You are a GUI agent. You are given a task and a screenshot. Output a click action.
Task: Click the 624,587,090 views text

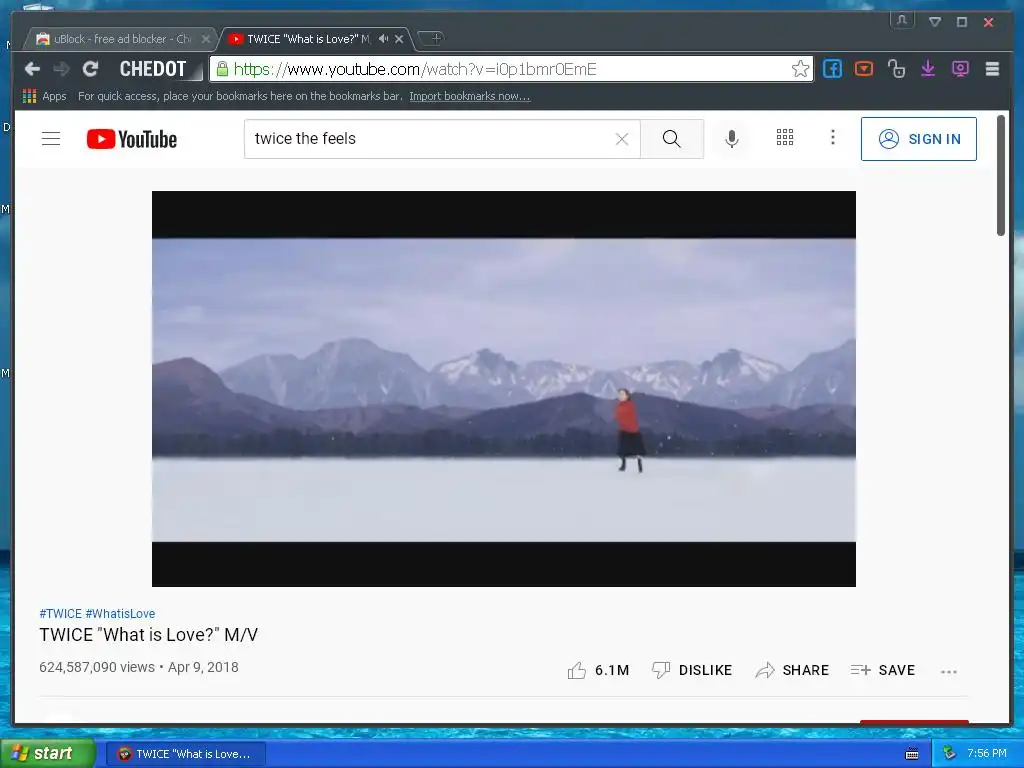tap(97, 667)
